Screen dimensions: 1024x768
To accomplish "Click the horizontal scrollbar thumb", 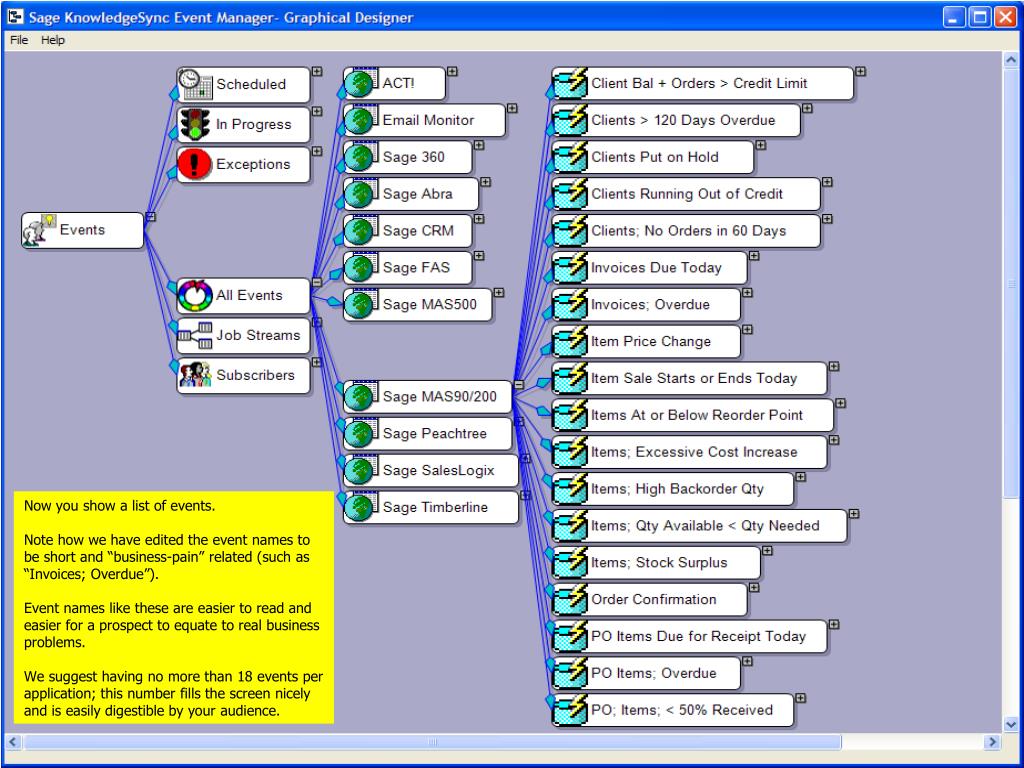I will pyautogui.click(x=432, y=742).
